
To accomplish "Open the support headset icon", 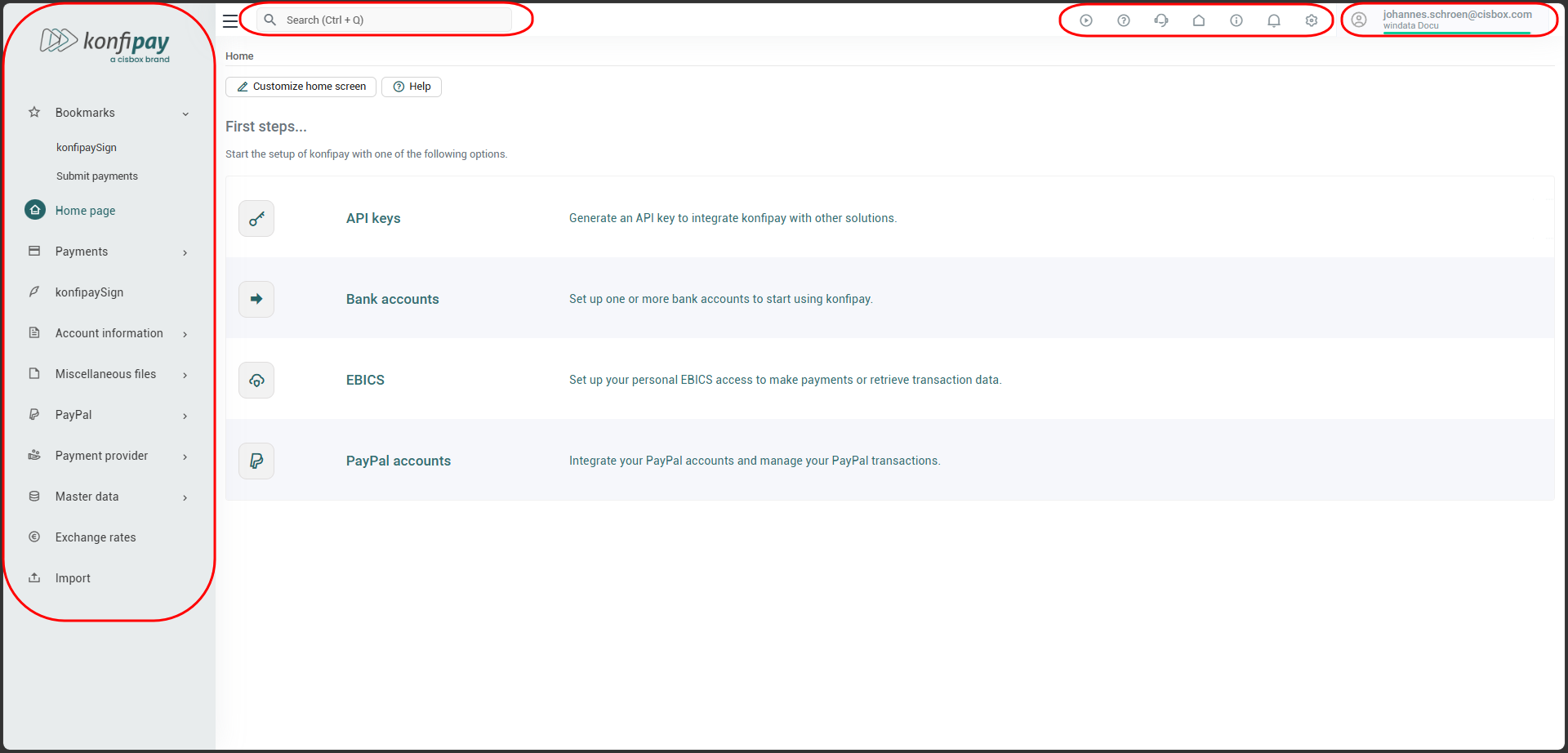I will [x=1161, y=20].
